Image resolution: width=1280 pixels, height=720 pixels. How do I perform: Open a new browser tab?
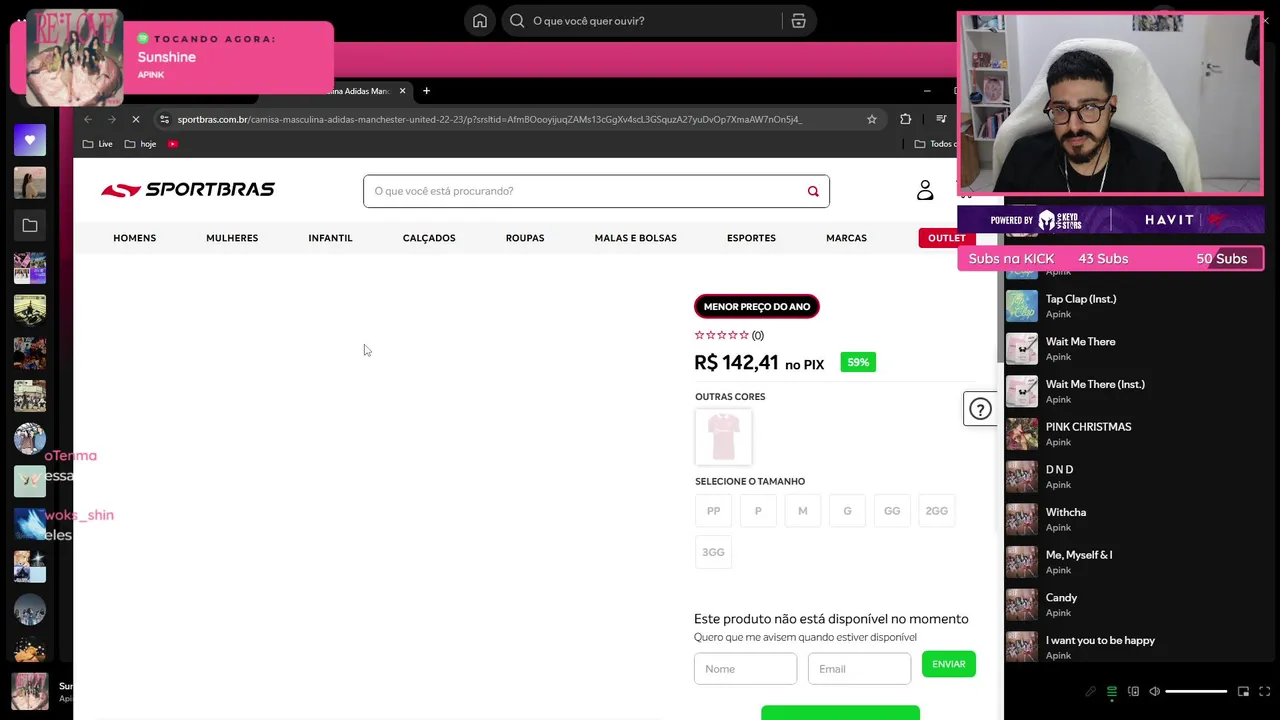pos(426,91)
